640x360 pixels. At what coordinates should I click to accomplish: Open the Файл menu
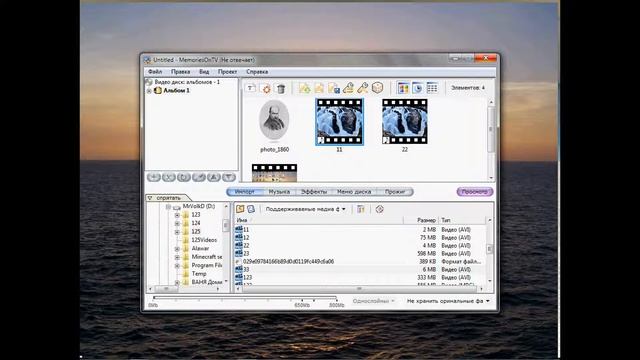coord(155,71)
